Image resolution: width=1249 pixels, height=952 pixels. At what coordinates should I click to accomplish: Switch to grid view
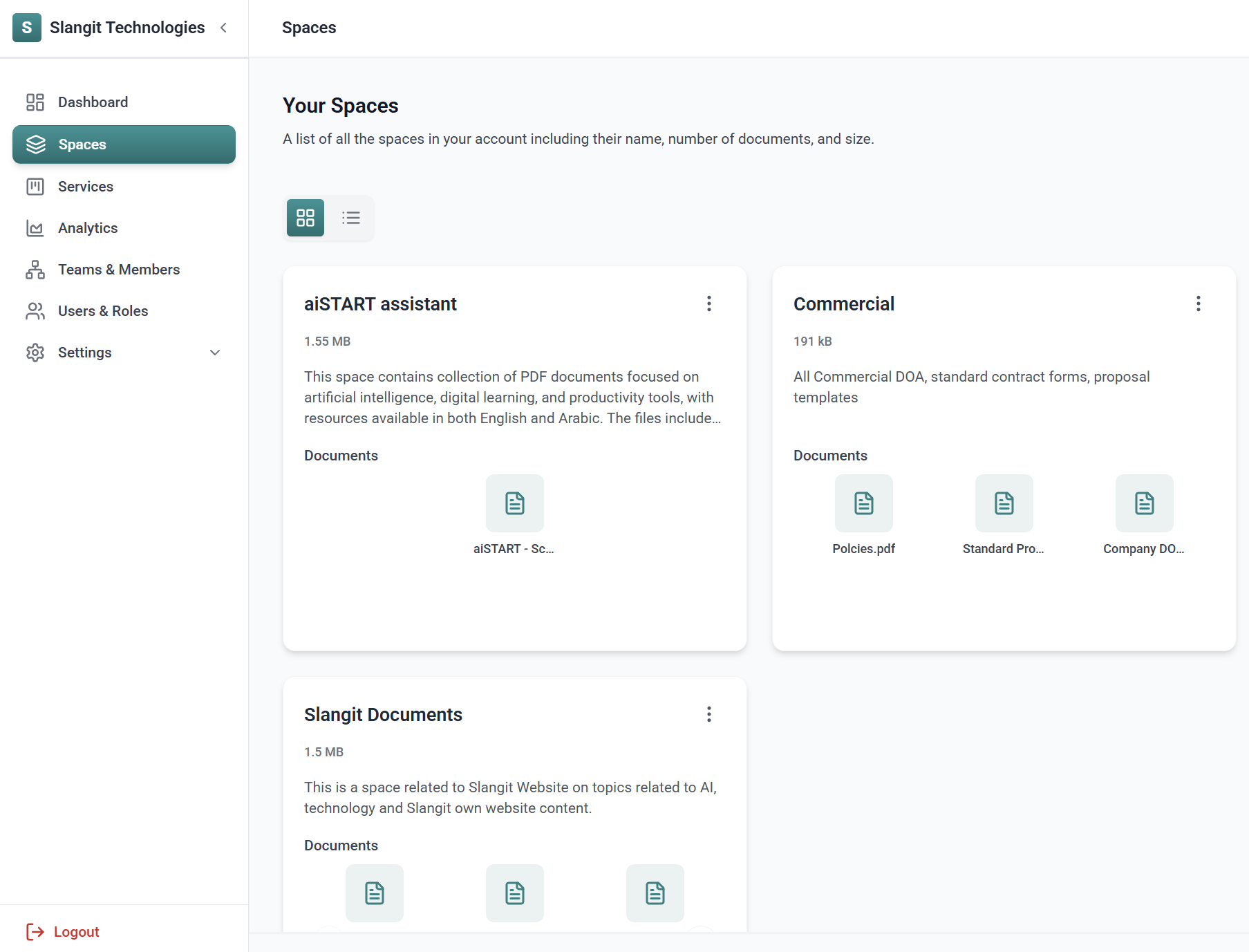[x=306, y=218]
